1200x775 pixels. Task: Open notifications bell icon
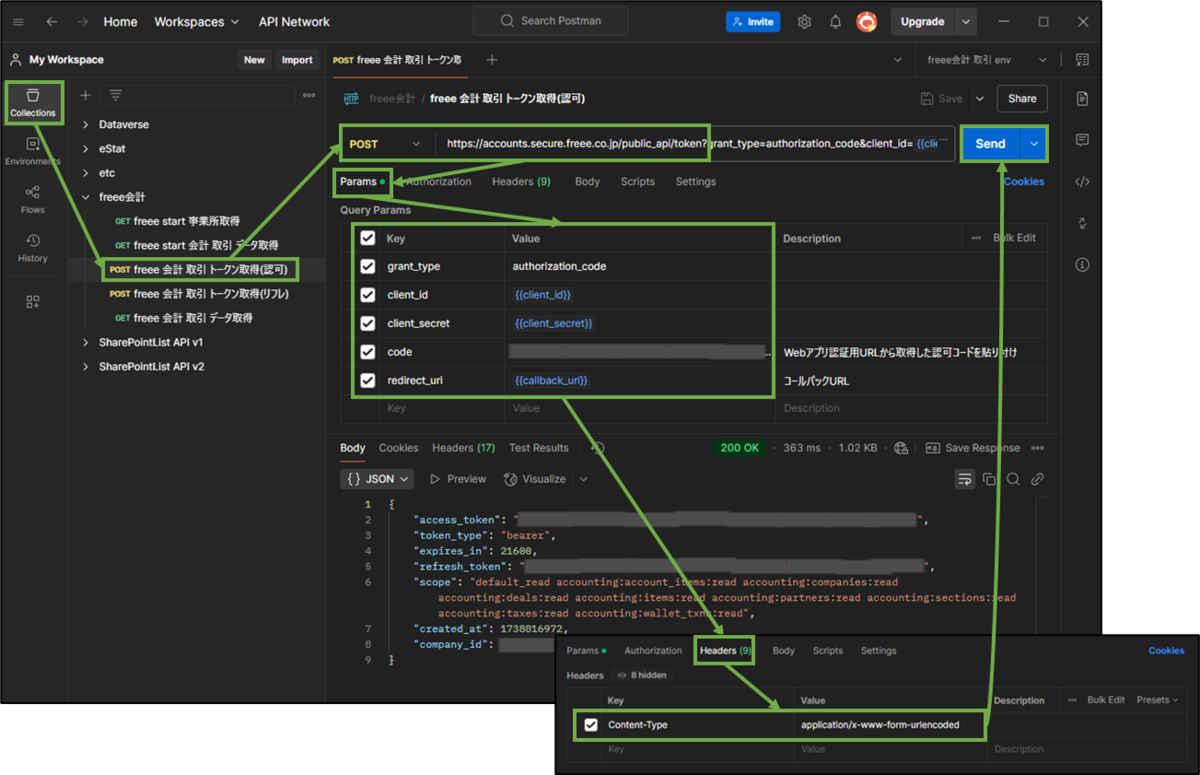coord(835,22)
